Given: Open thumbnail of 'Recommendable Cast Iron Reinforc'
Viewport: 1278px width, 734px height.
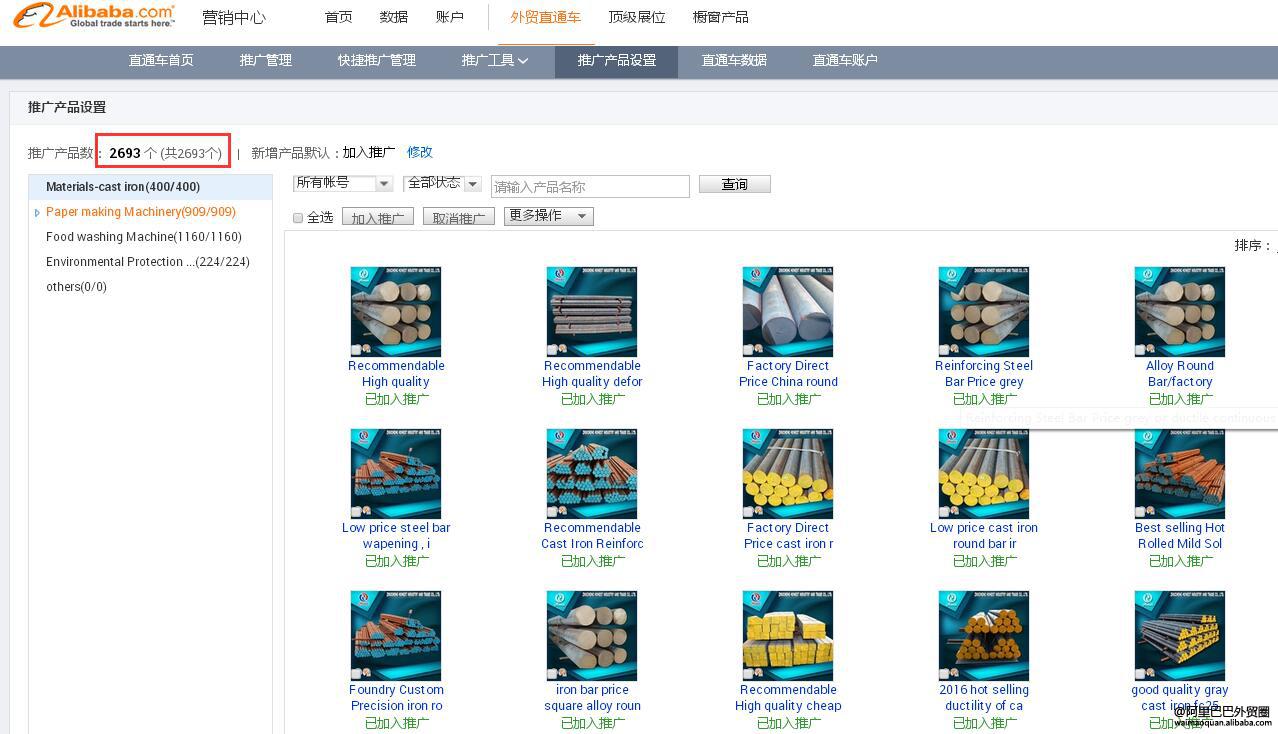Looking at the screenshot, I should click(592, 474).
